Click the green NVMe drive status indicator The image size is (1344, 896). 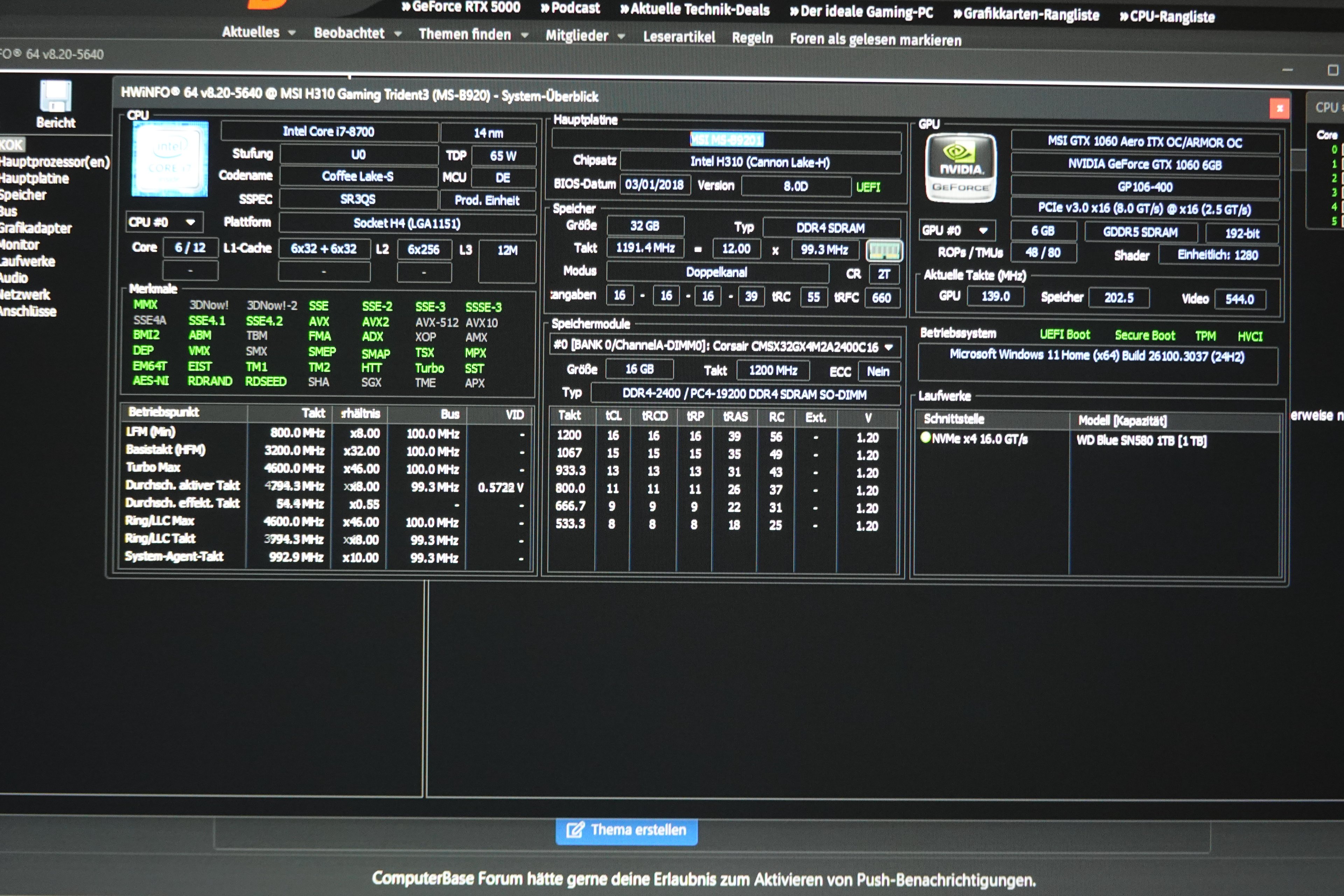925,438
